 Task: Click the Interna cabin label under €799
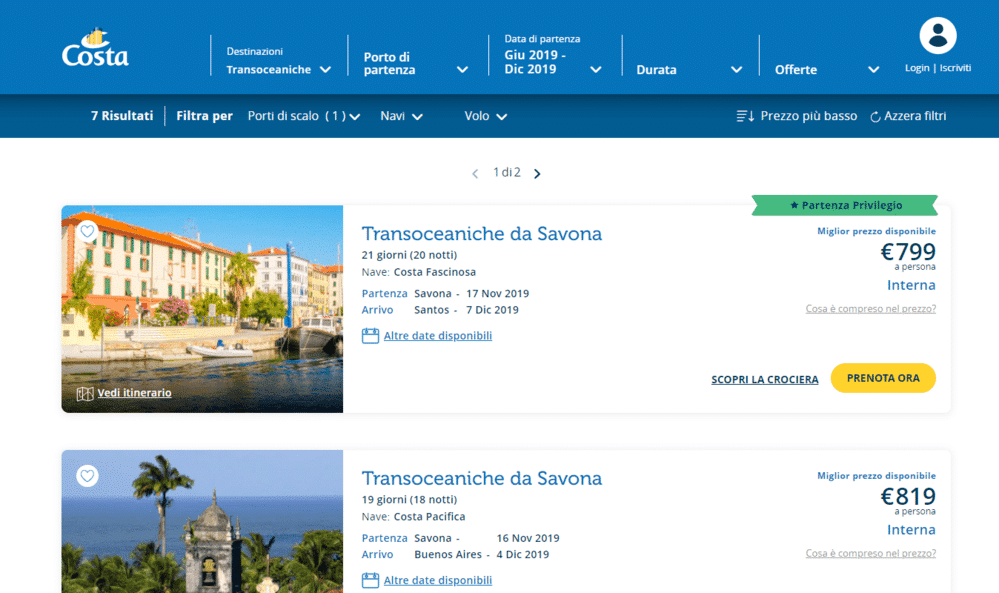click(x=911, y=285)
